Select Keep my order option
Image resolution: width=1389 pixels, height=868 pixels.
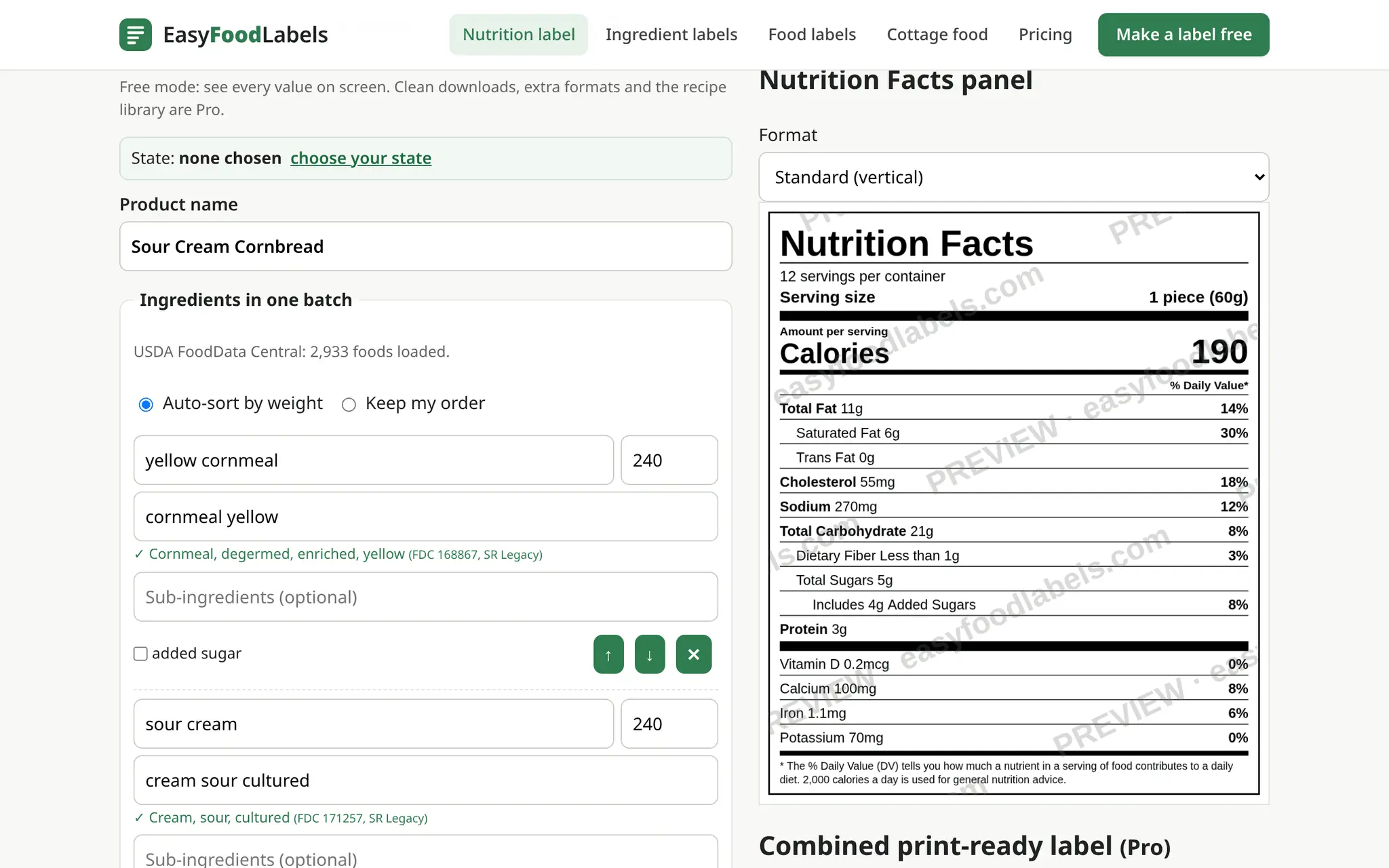[x=349, y=405]
